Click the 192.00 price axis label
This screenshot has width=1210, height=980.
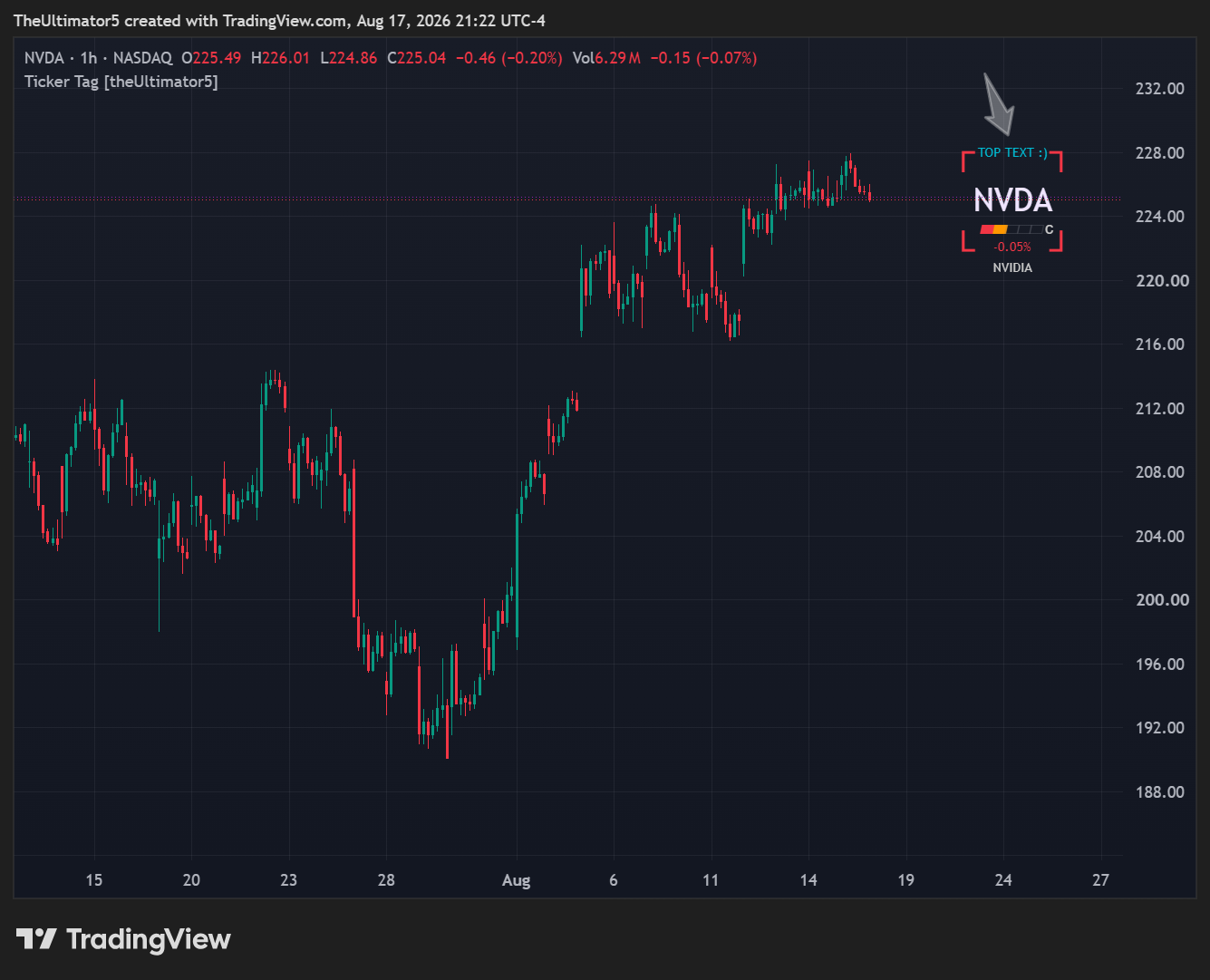[x=1159, y=728]
